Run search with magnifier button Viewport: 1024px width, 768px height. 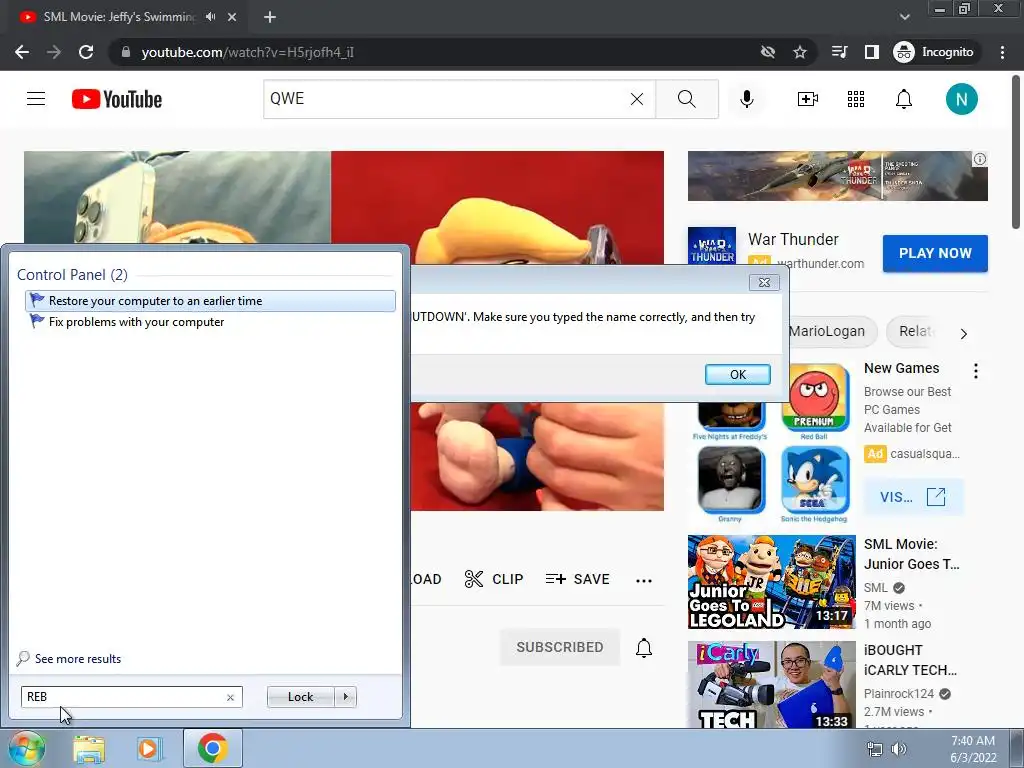click(686, 99)
